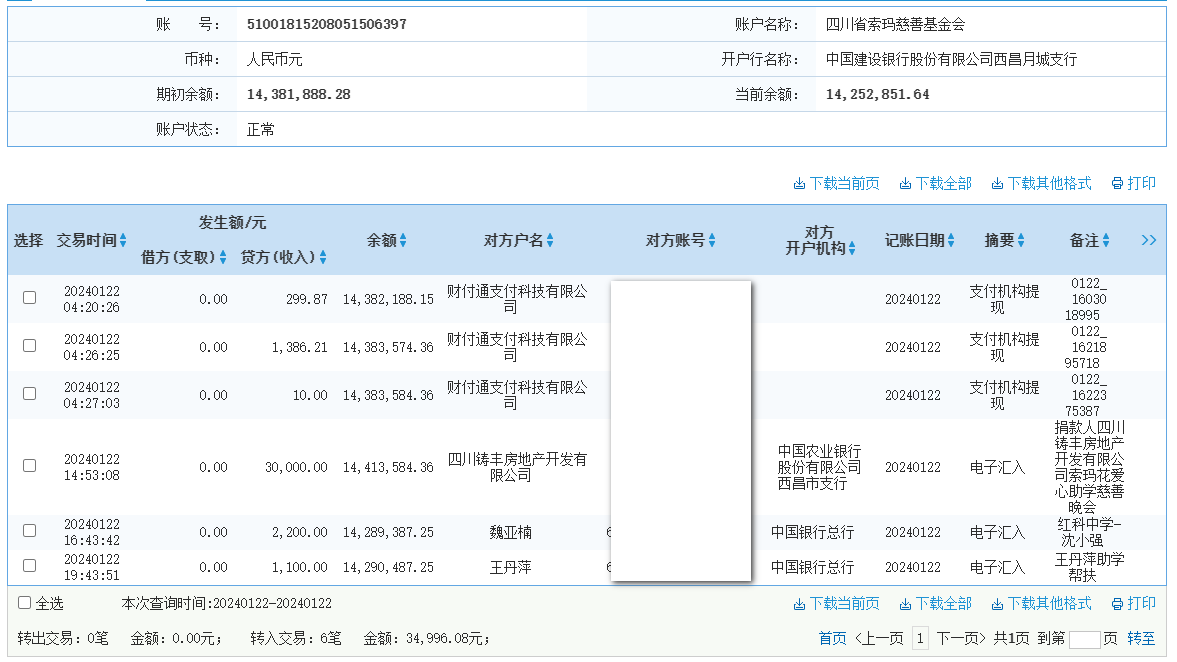
Task: Click balance 14,290,487.25 cell
Action: coord(388,567)
